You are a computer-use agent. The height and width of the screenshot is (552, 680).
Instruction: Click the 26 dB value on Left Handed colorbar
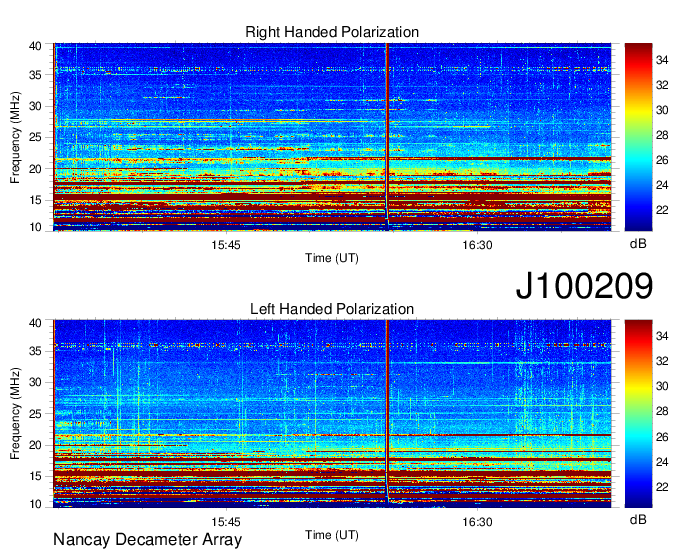(x=662, y=437)
